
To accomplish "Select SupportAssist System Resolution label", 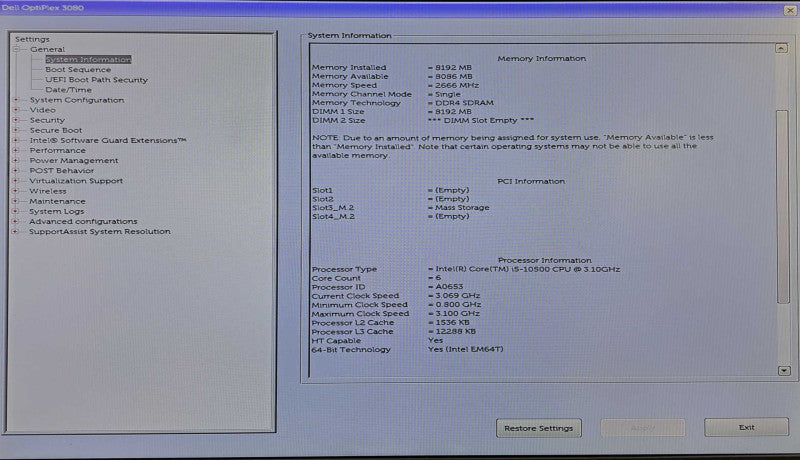I will [99, 231].
